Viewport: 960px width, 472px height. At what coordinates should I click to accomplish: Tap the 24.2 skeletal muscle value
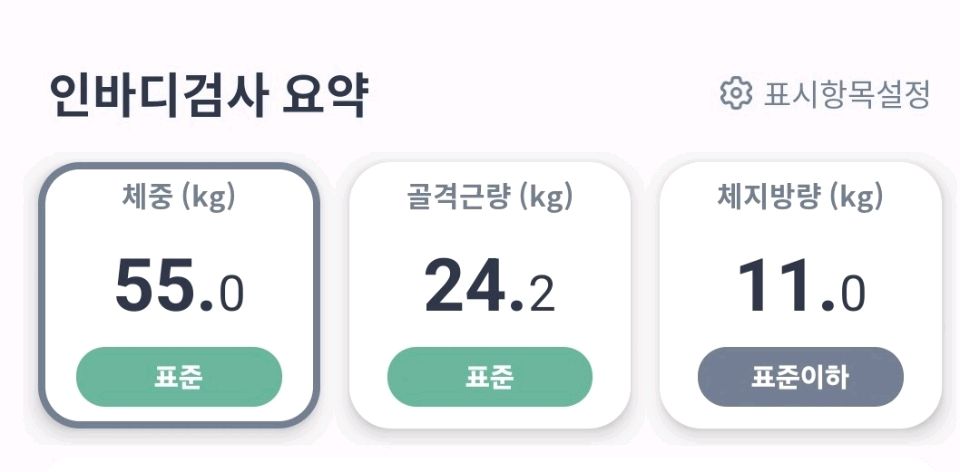pyautogui.click(x=490, y=287)
